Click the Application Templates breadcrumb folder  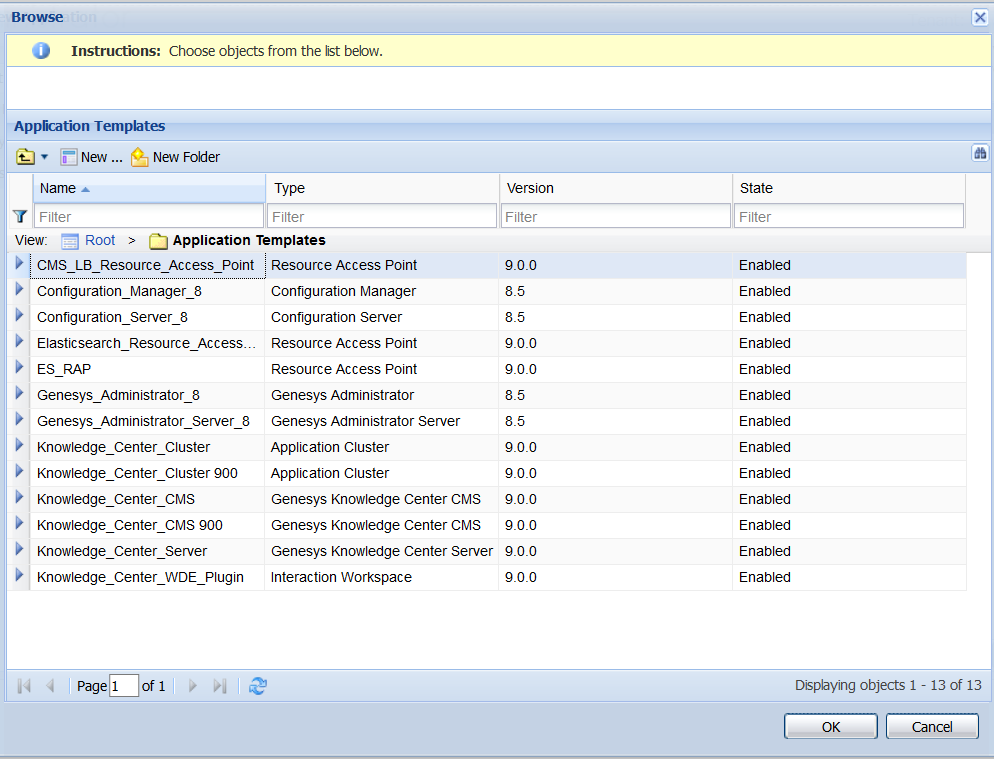238,240
